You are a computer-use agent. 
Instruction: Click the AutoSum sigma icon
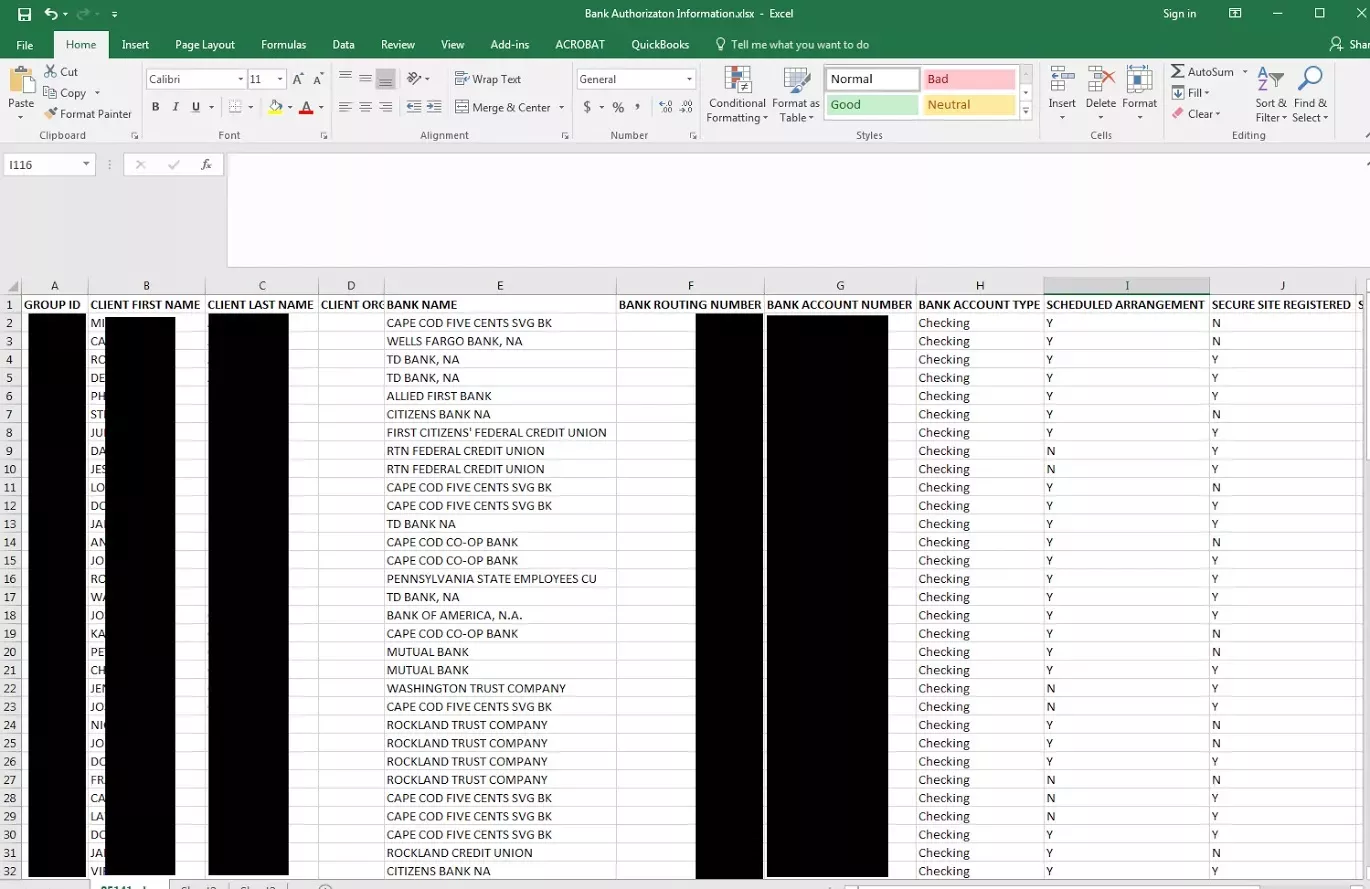(1178, 72)
